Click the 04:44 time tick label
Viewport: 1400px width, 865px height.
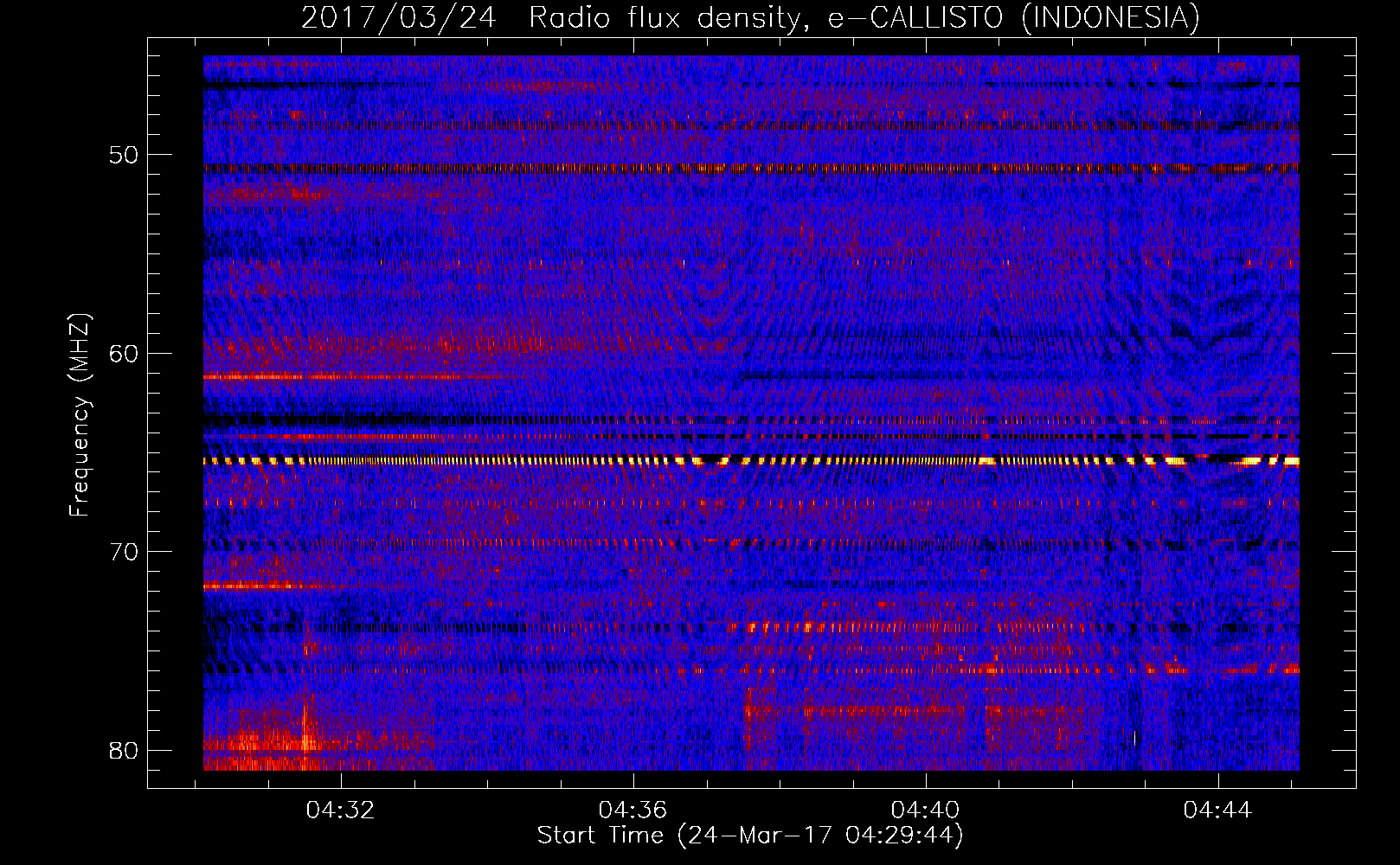pos(1218,810)
